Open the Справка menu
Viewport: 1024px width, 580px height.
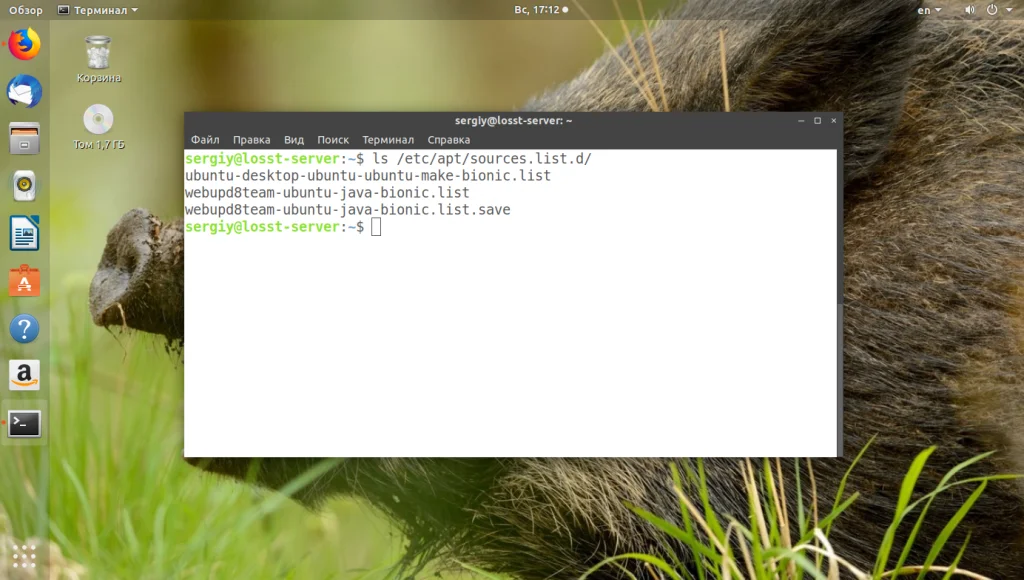(x=449, y=140)
